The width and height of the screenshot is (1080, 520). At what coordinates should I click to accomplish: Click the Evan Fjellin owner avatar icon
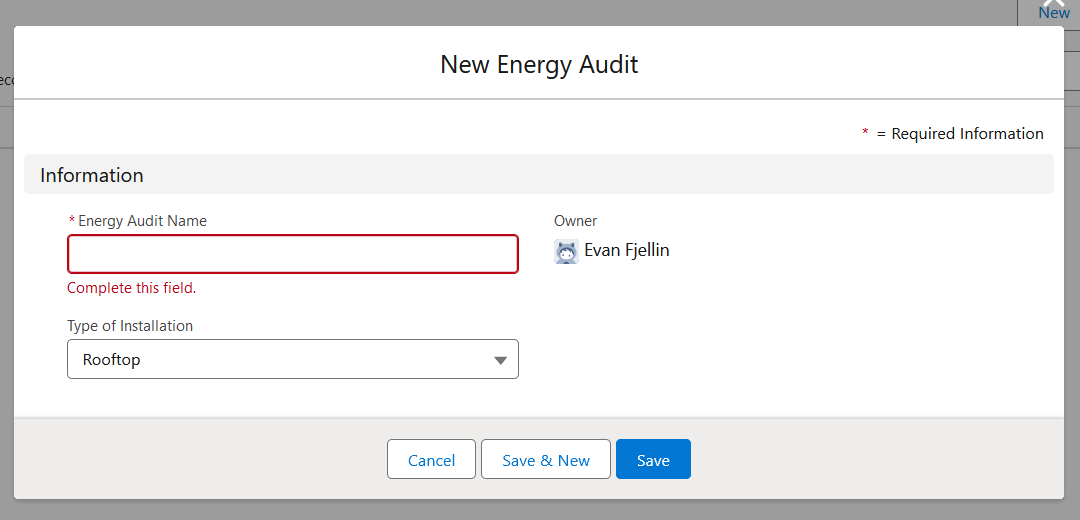coord(566,251)
